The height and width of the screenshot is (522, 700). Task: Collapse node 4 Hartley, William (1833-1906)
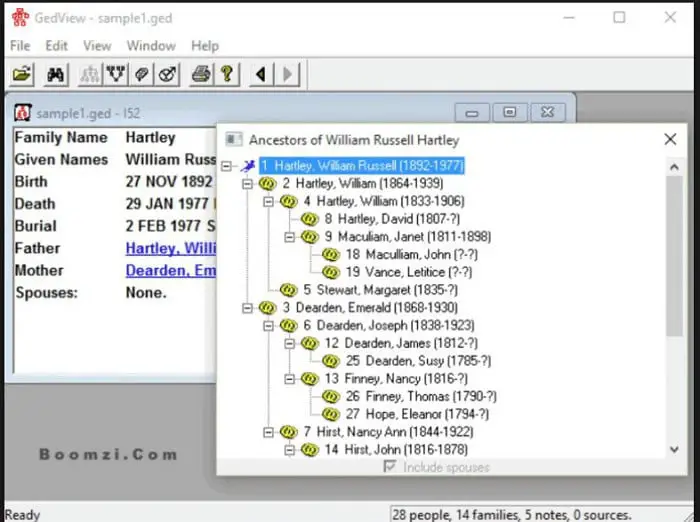click(268, 201)
